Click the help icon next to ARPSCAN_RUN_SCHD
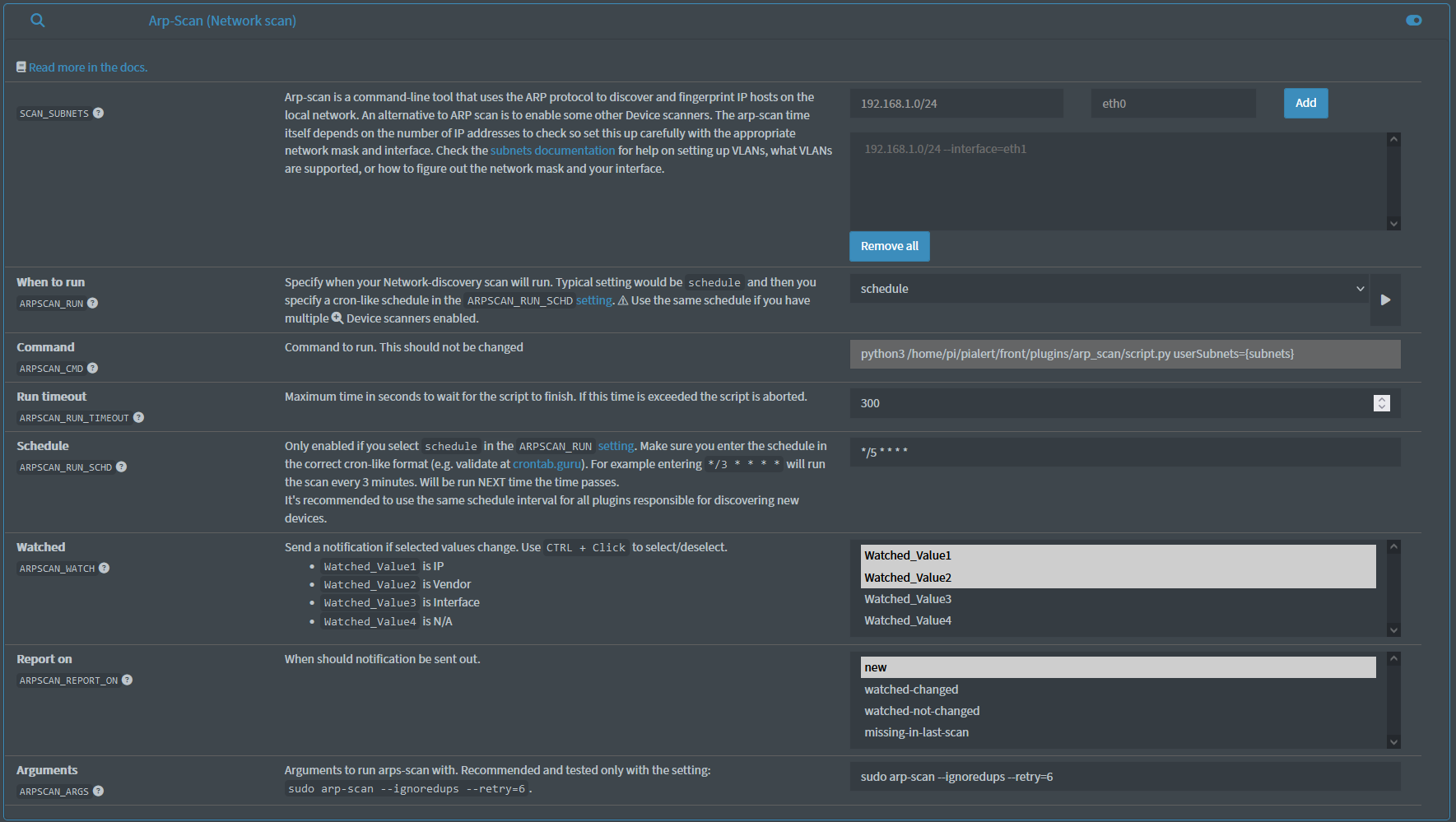This screenshot has height=822, width=1456. pos(122,467)
